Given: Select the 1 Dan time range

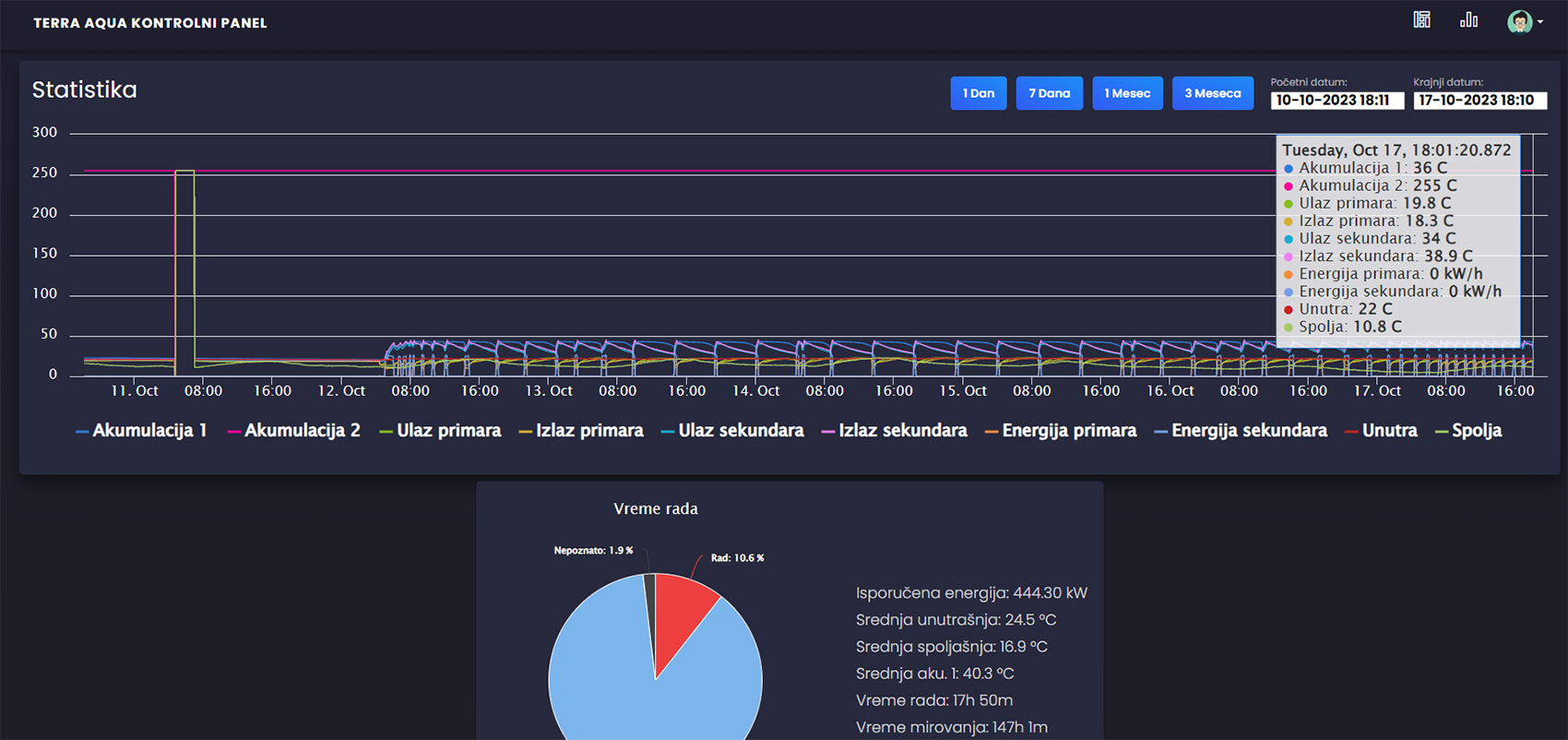Looking at the screenshot, I should click(979, 93).
